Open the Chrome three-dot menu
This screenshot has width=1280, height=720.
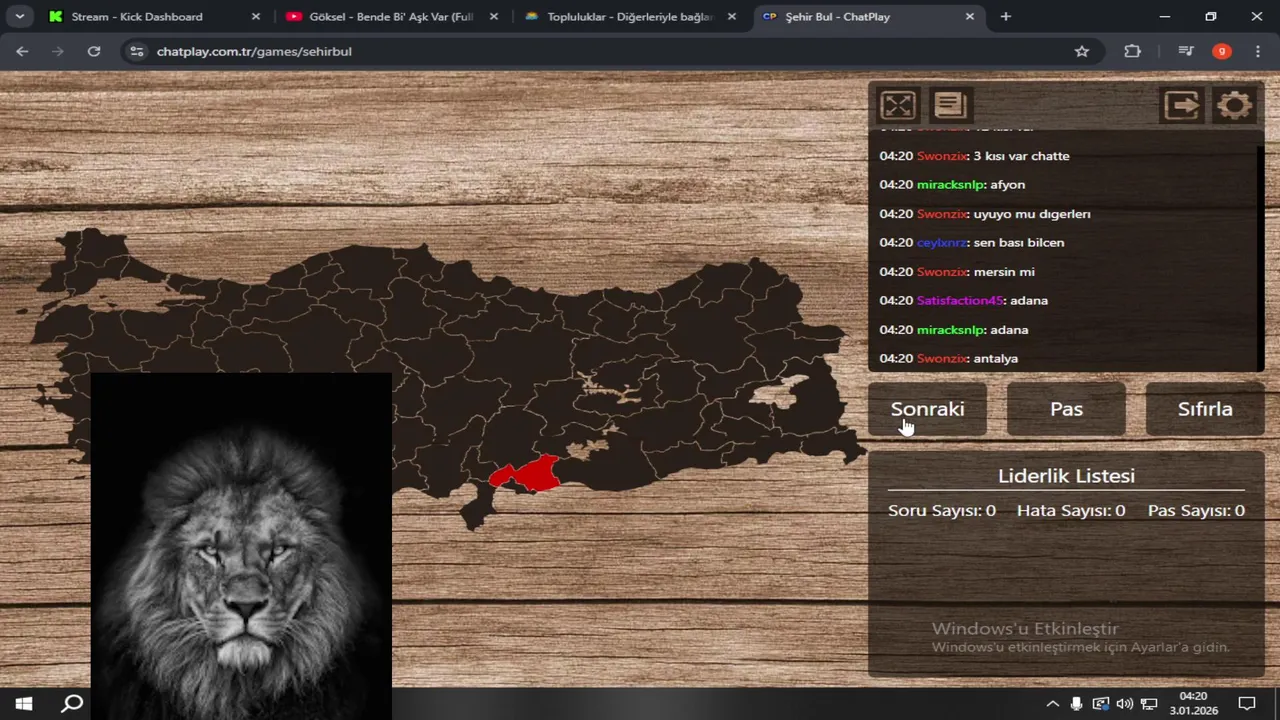click(x=1258, y=51)
